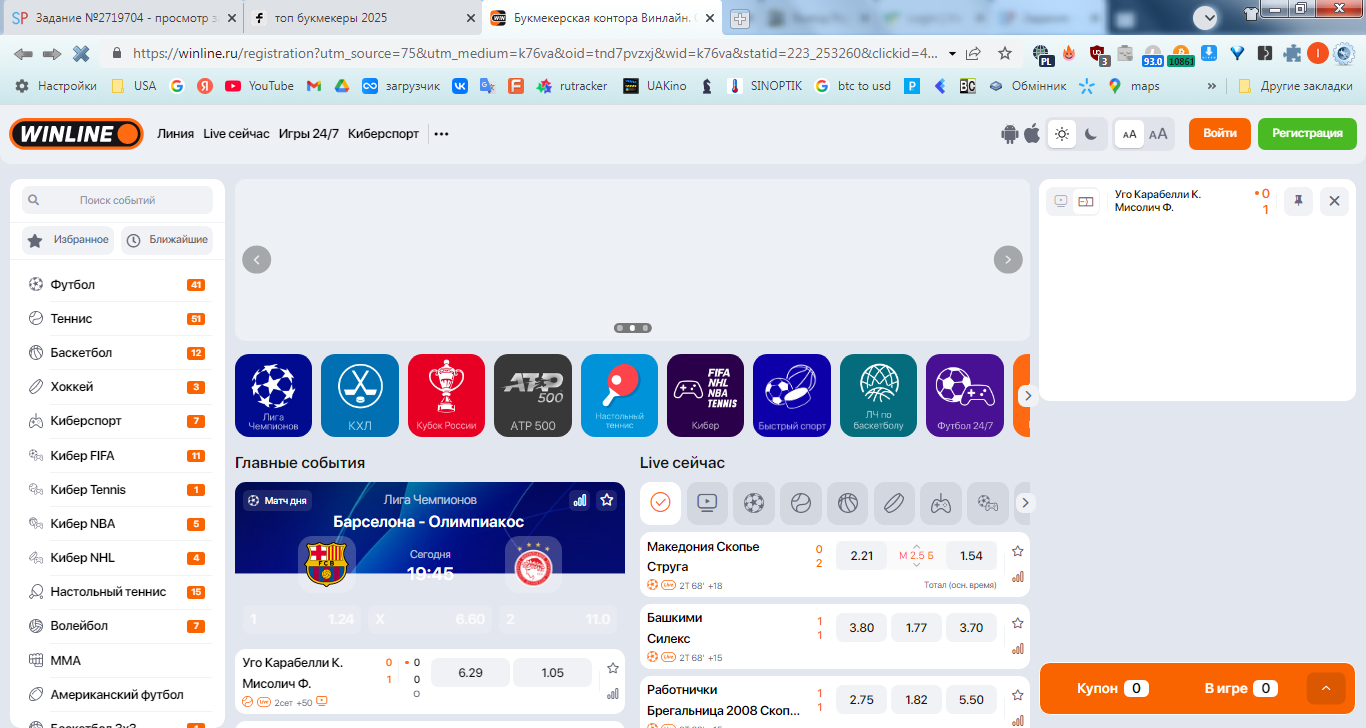Screen dimensions: 1366x728
Task: Open the Кубок России tile
Action: tap(446, 396)
